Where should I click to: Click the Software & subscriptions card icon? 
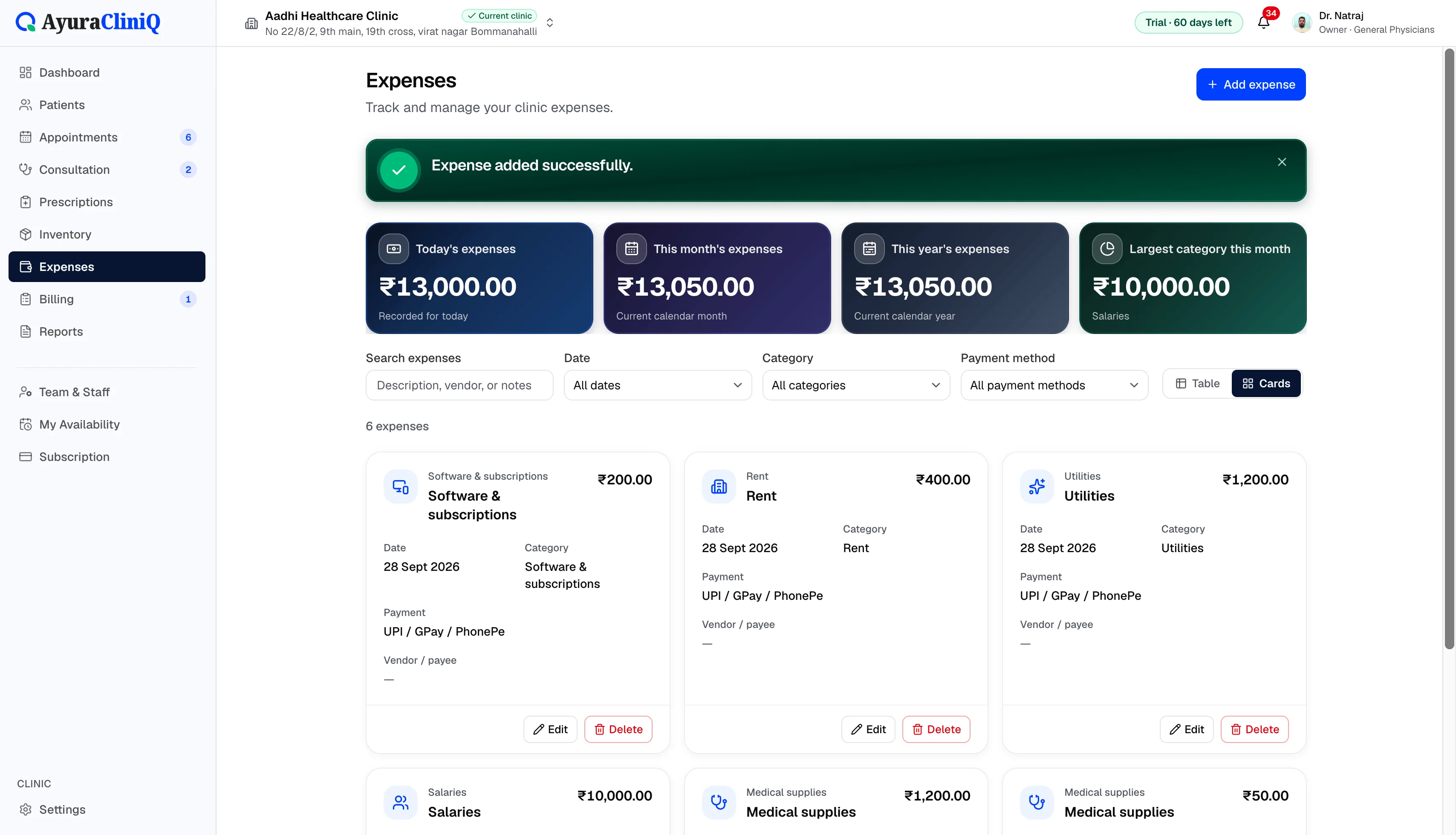pos(400,487)
